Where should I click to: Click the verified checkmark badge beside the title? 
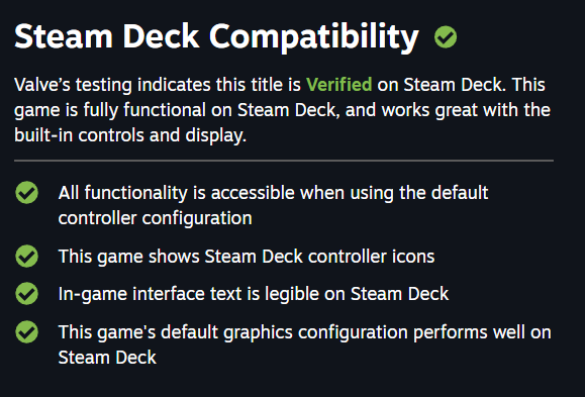(445, 37)
